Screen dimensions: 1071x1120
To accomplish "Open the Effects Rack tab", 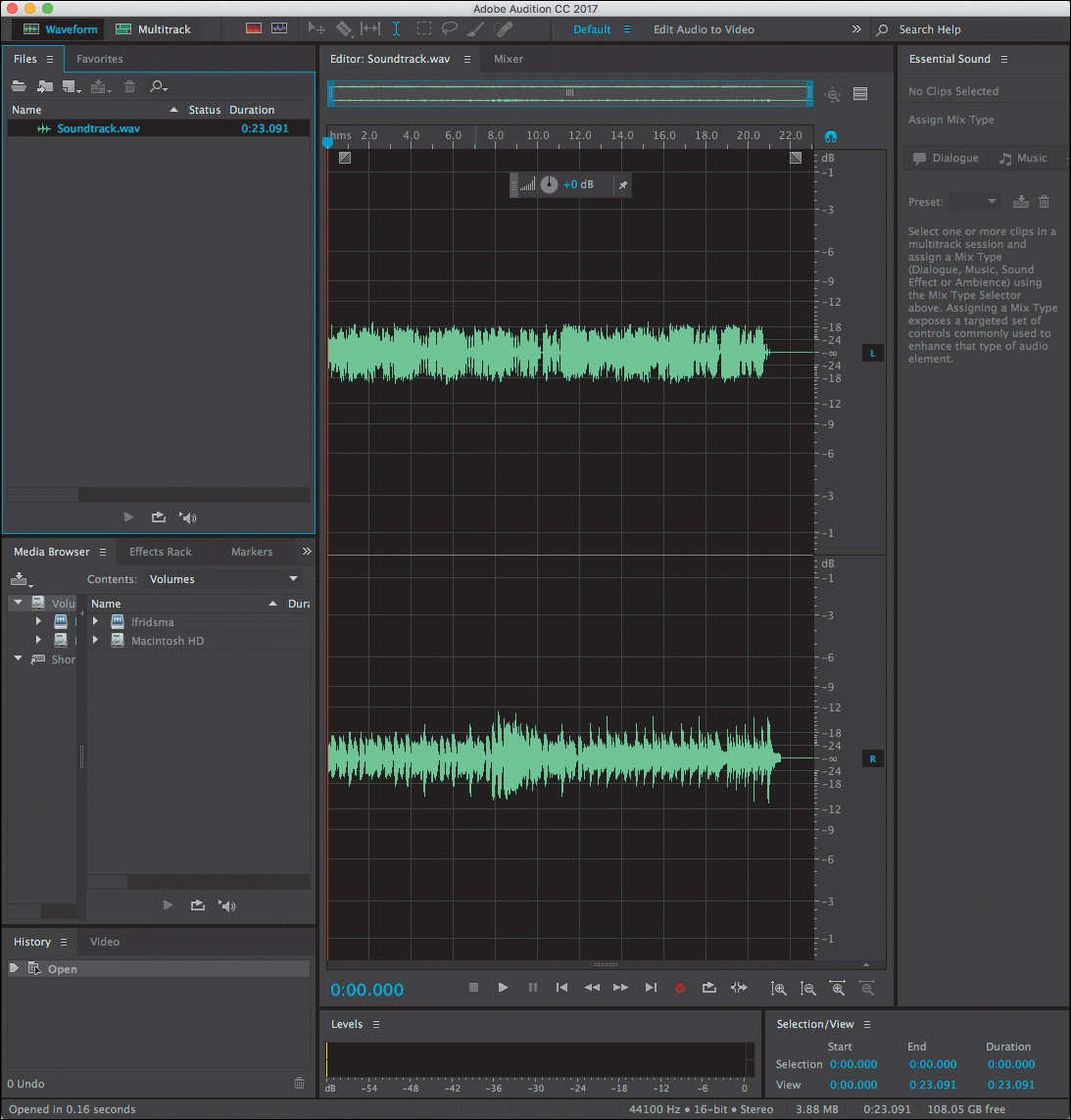I will [x=160, y=552].
